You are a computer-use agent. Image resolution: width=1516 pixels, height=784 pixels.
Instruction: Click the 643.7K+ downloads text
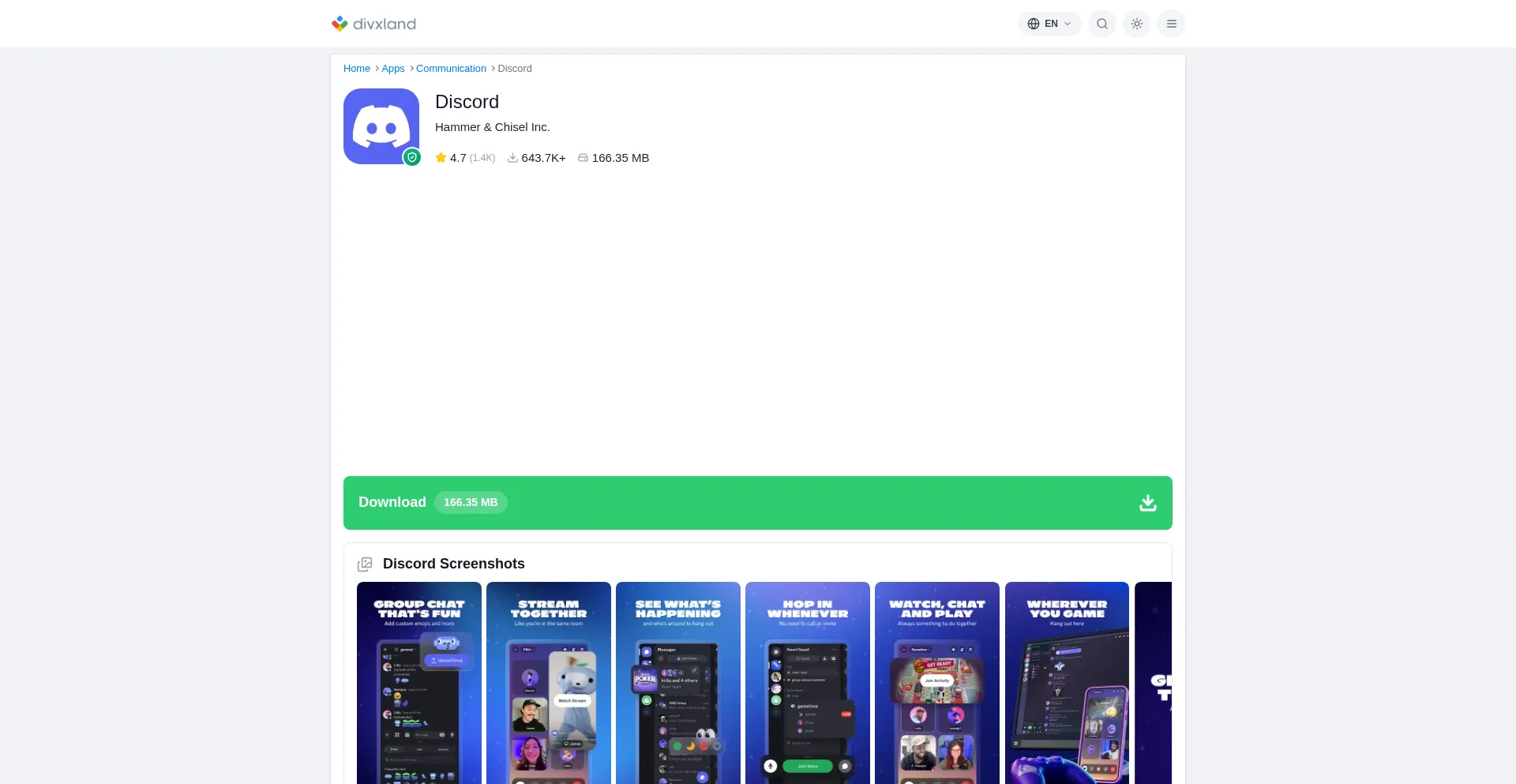click(543, 158)
